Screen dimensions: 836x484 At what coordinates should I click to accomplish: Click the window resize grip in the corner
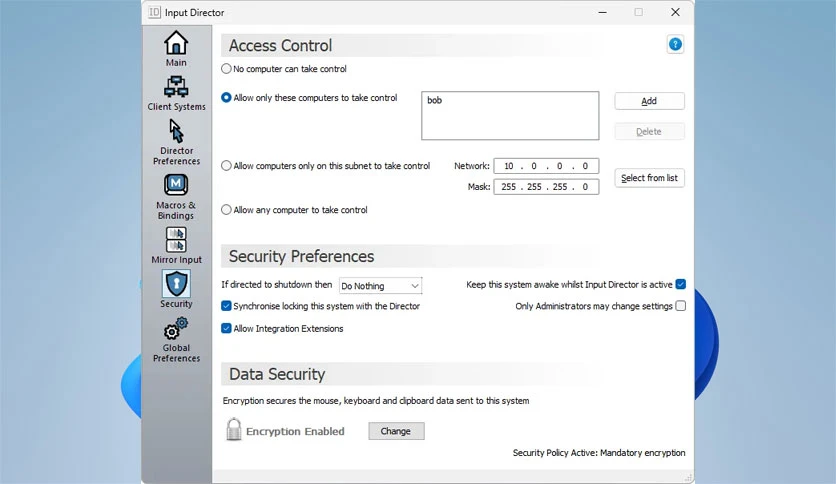(688, 477)
